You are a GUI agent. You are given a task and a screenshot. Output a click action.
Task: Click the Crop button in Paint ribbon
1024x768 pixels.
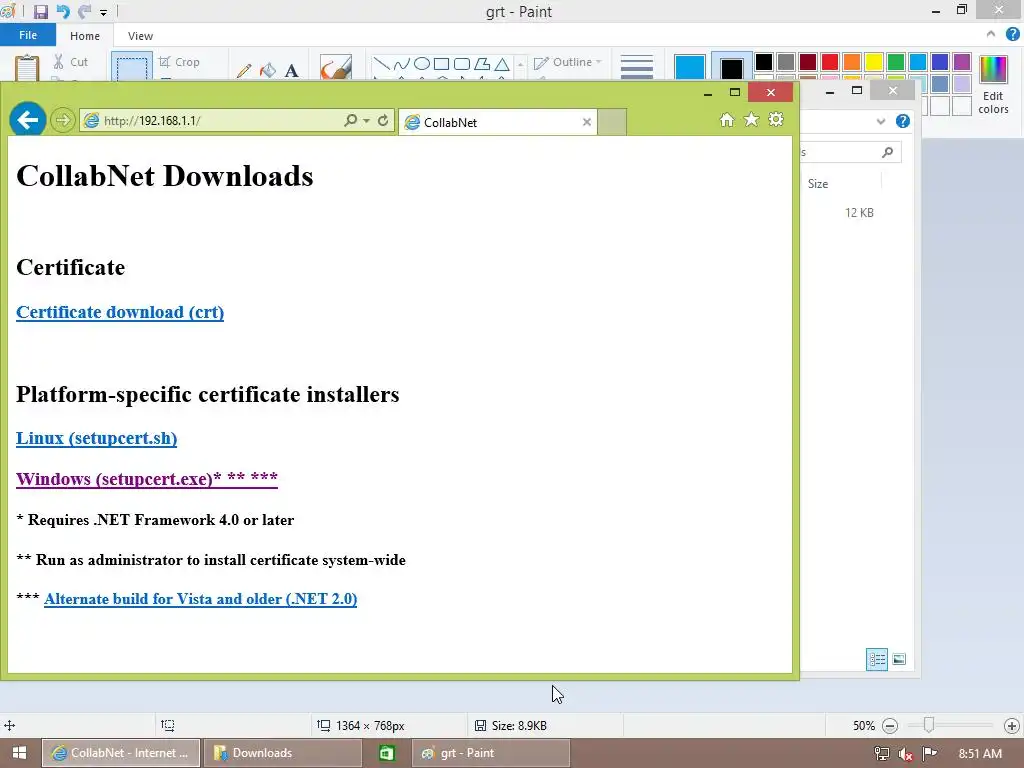(179, 62)
